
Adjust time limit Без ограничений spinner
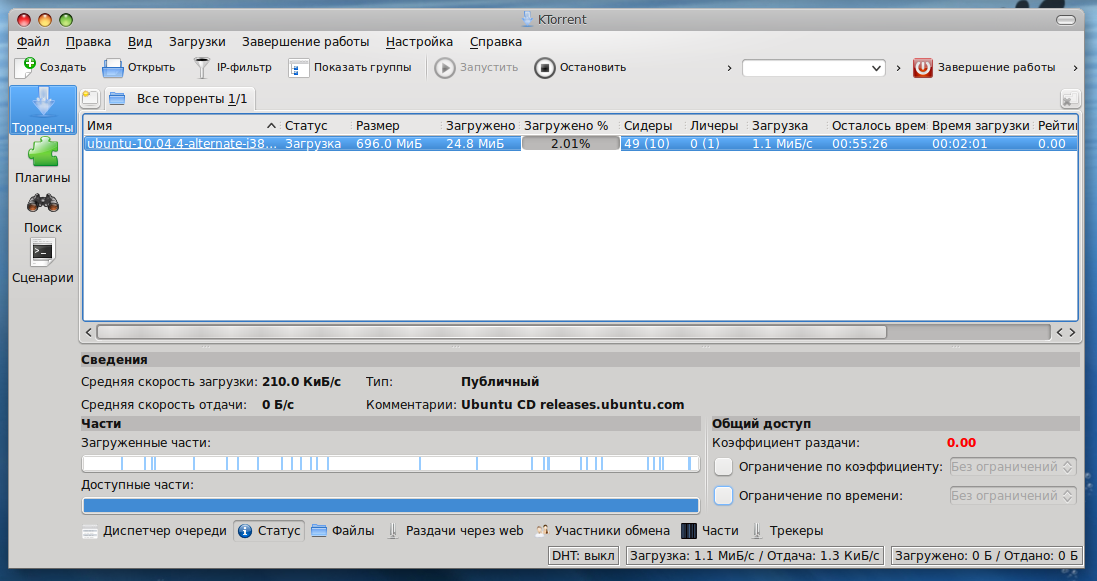(1012, 496)
